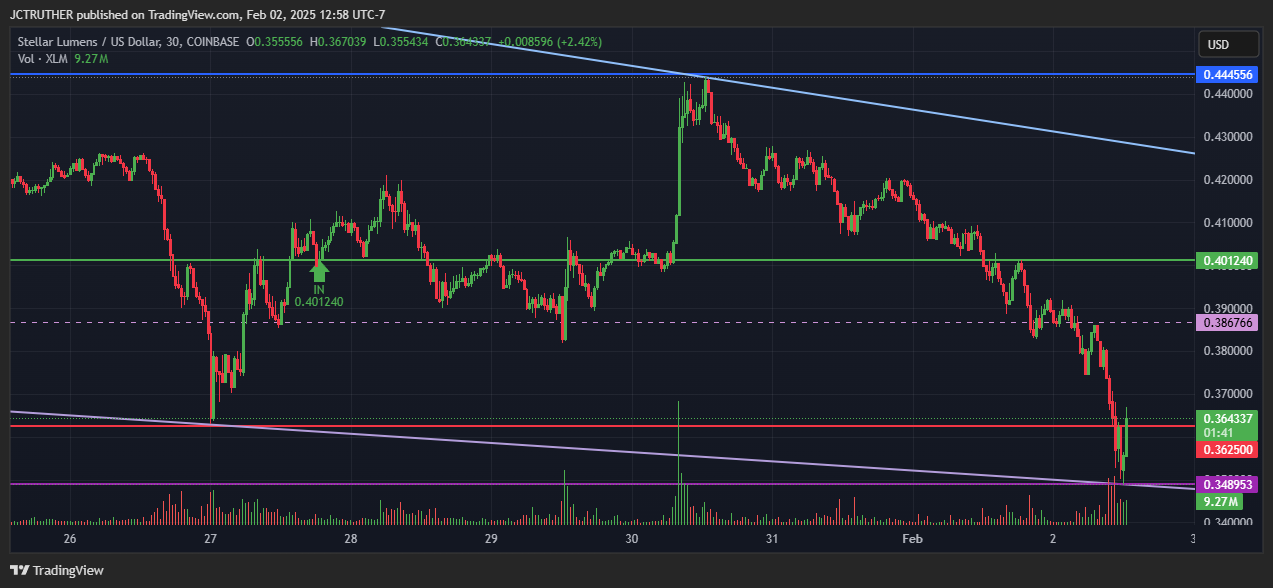The height and width of the screenshot is (588, 1273).
Task: Click the green 9.27M volume axis label
Action: [x=1219, y=501]
